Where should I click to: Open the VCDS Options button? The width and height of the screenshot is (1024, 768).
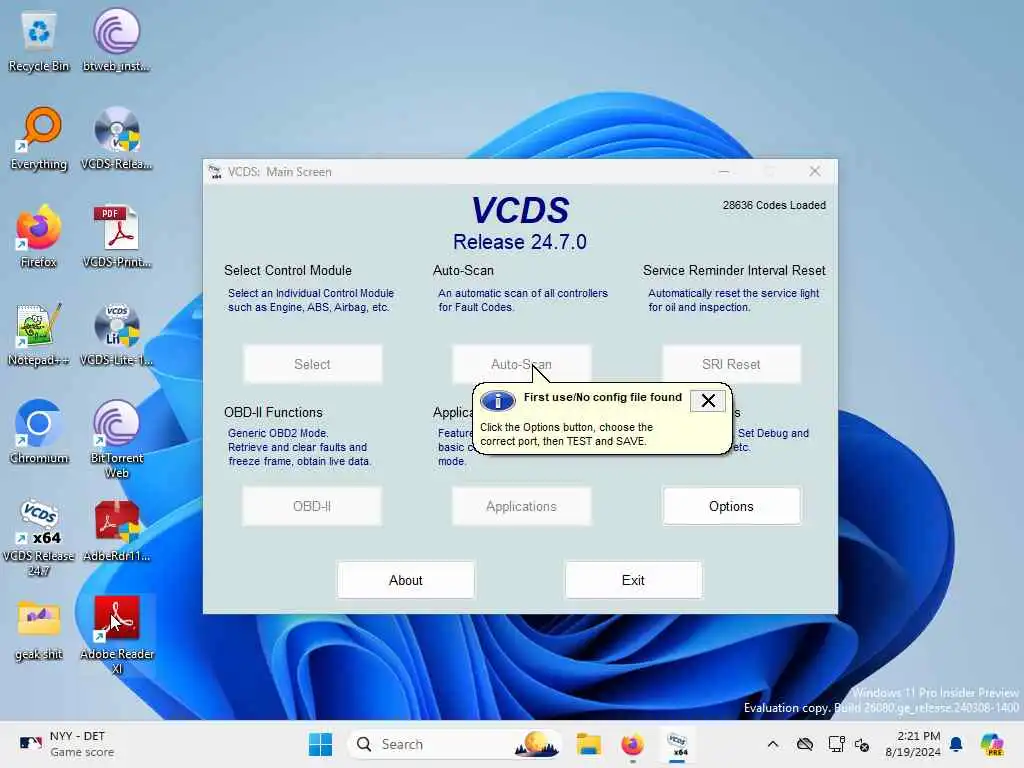click(x=731, y=506)
